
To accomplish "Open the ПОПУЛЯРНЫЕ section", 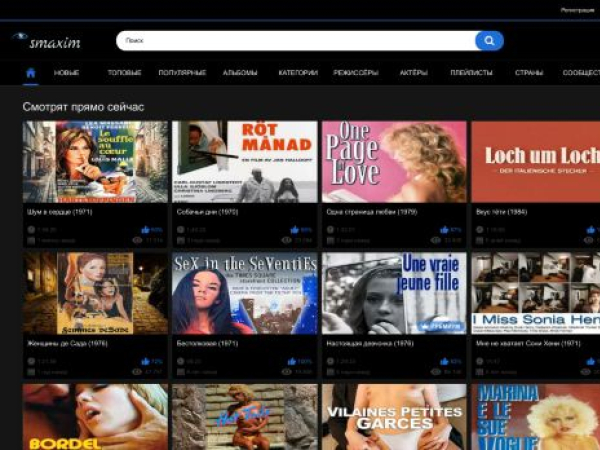I will 182,73.
